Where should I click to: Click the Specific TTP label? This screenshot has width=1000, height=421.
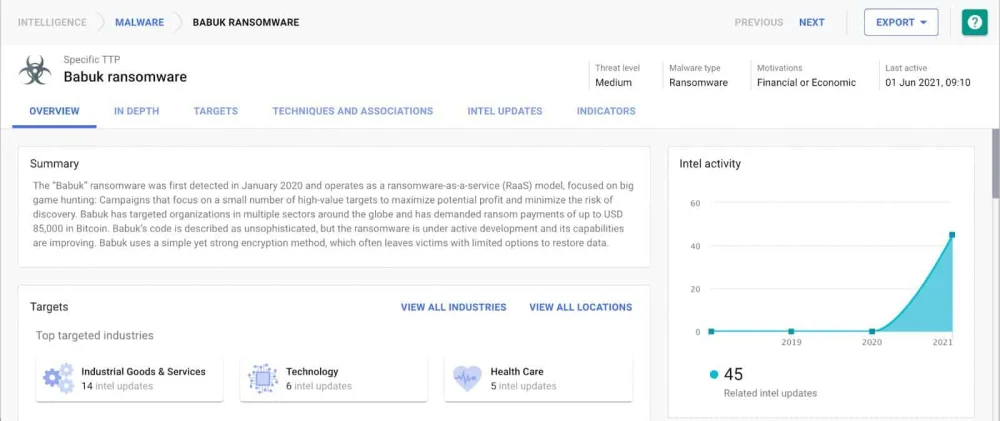(92, 59)
